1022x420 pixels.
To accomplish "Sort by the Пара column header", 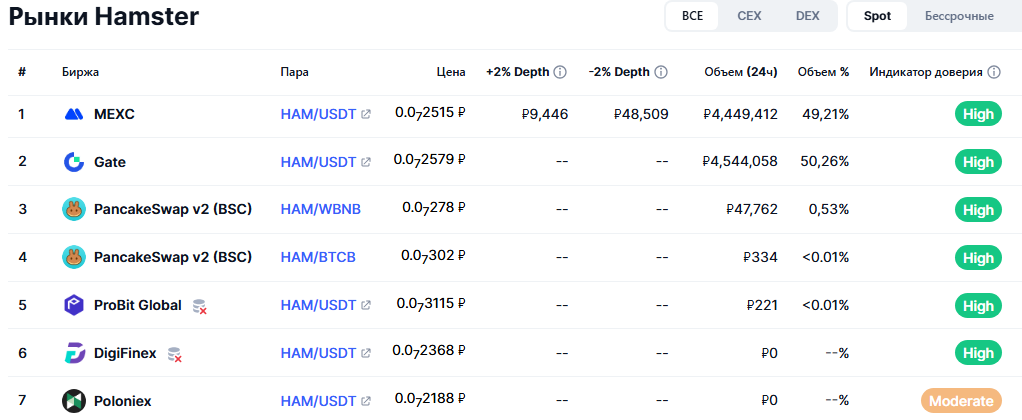I will coord(295,72).
